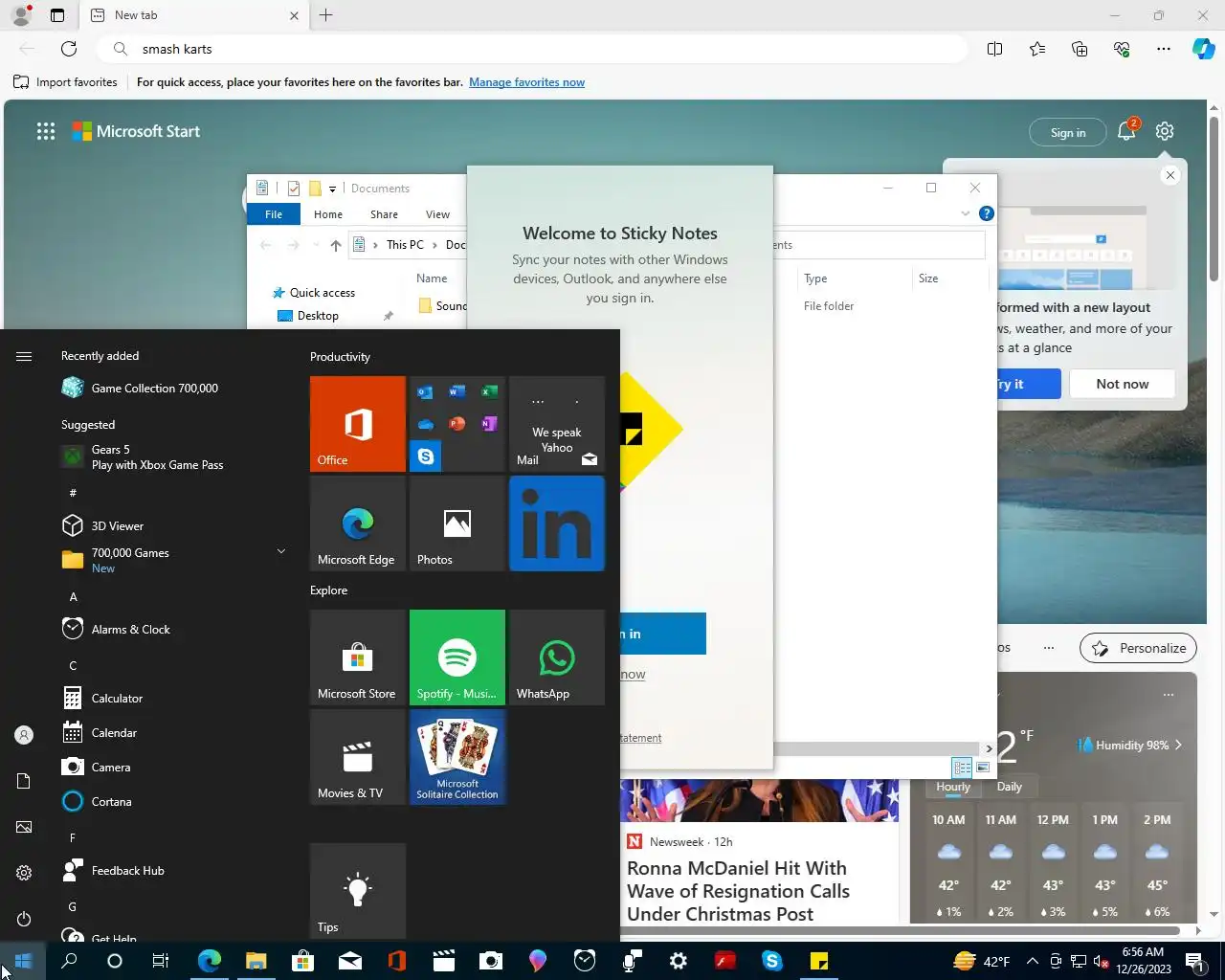The width and height of the screenshot is (1225, 980).
Task: Click Skype icon on the taskbar
Action: pos(772,961)
